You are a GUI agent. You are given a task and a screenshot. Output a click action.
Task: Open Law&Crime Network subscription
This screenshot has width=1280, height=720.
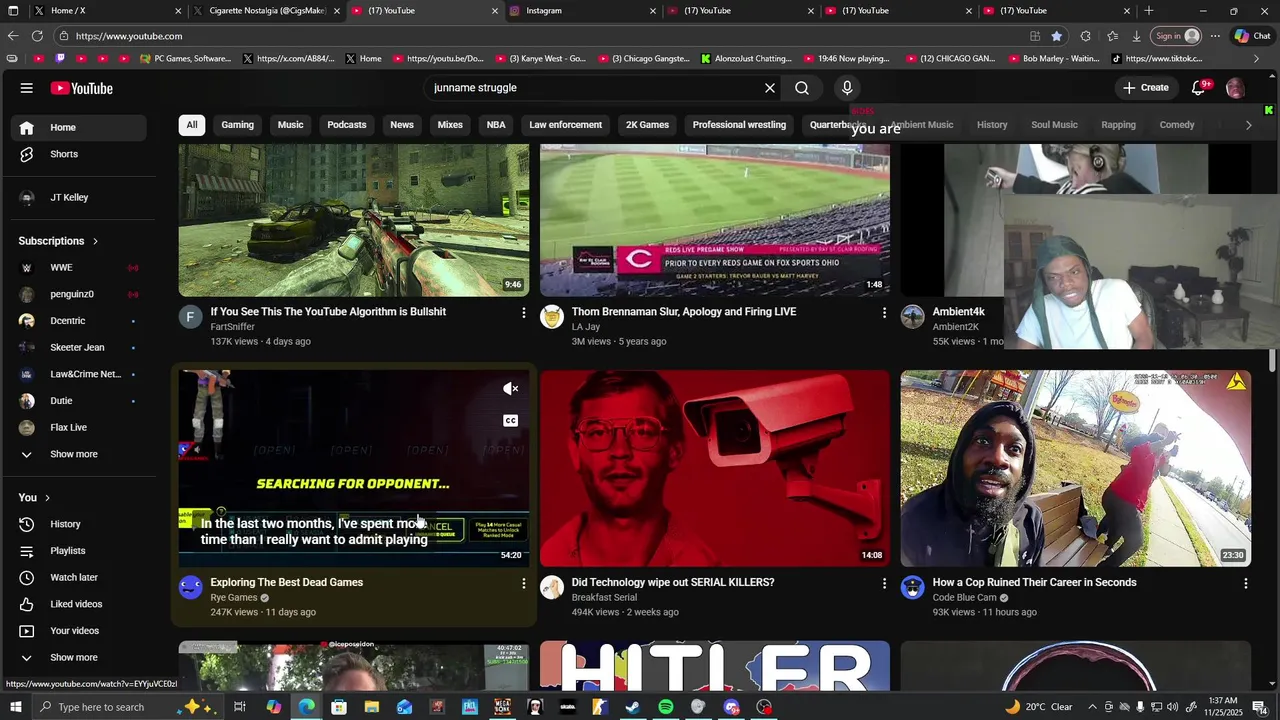click(79, 374)
